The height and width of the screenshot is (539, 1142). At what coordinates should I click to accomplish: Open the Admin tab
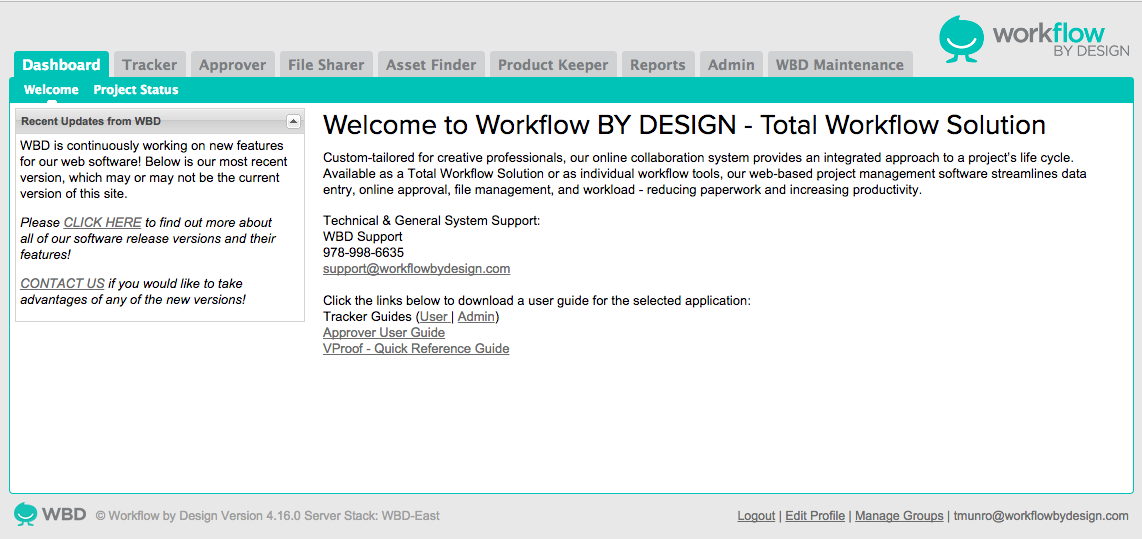(731, 64)
